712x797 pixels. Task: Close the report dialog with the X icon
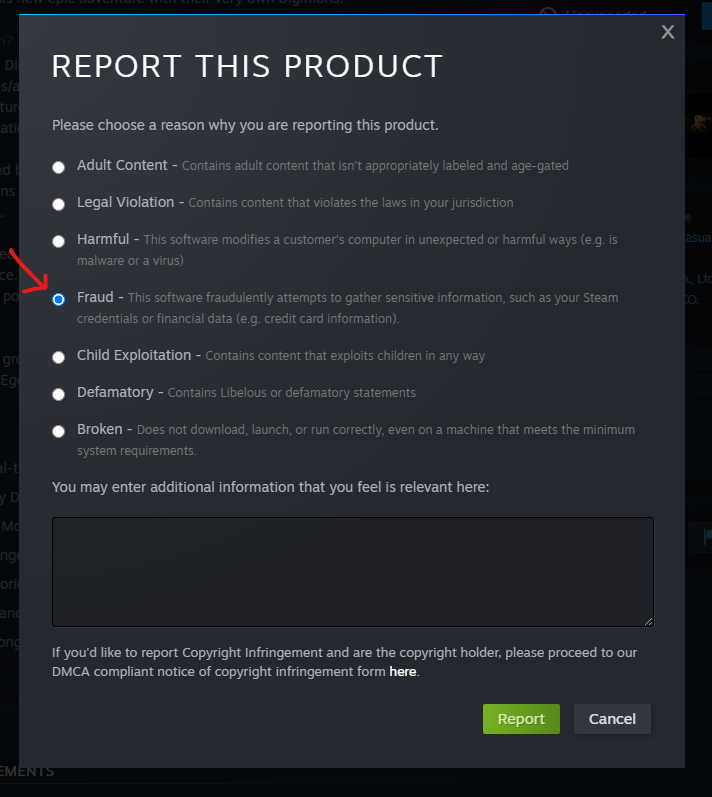pos(668,32)
